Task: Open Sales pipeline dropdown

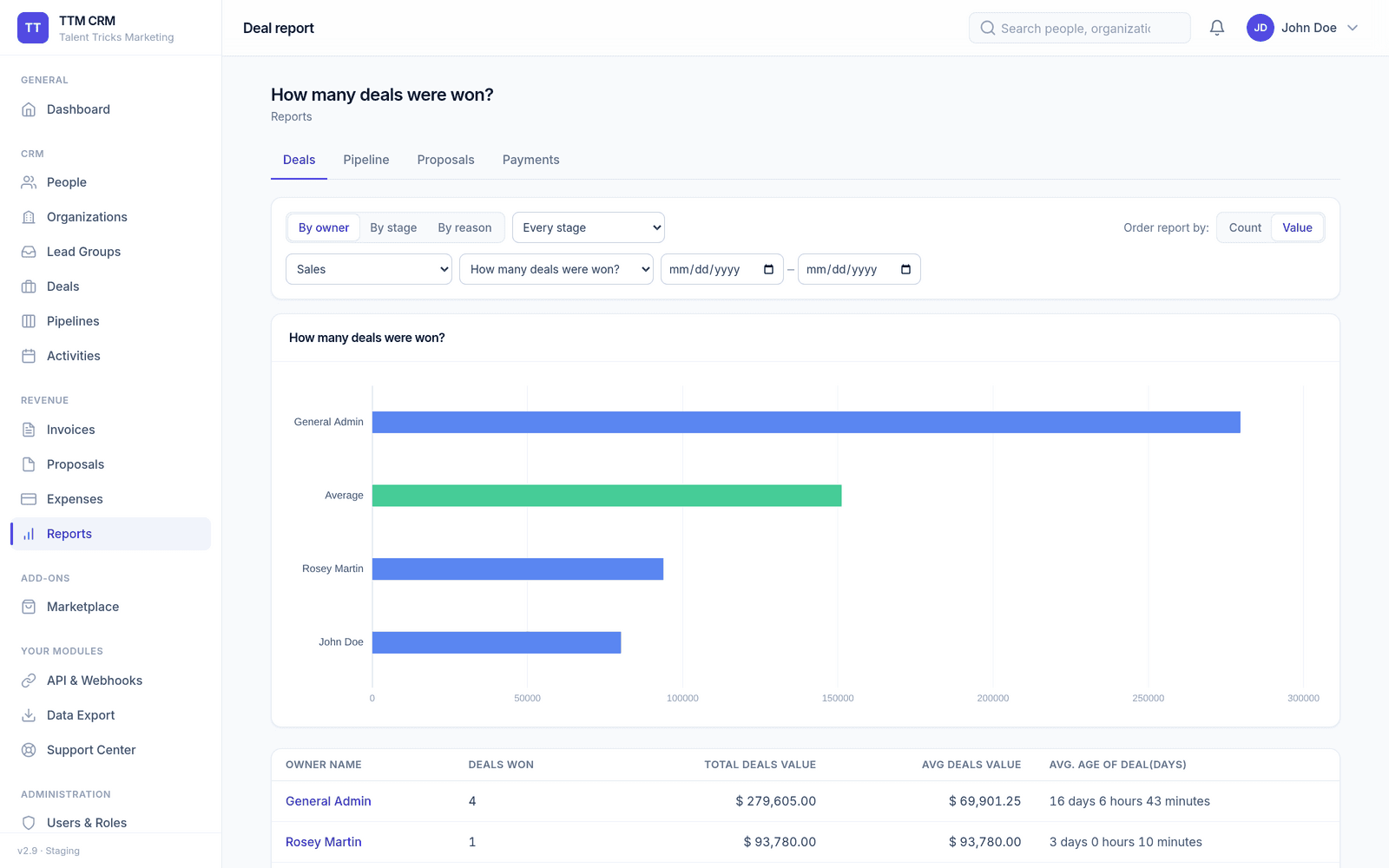Action: (x=369, y=269)
